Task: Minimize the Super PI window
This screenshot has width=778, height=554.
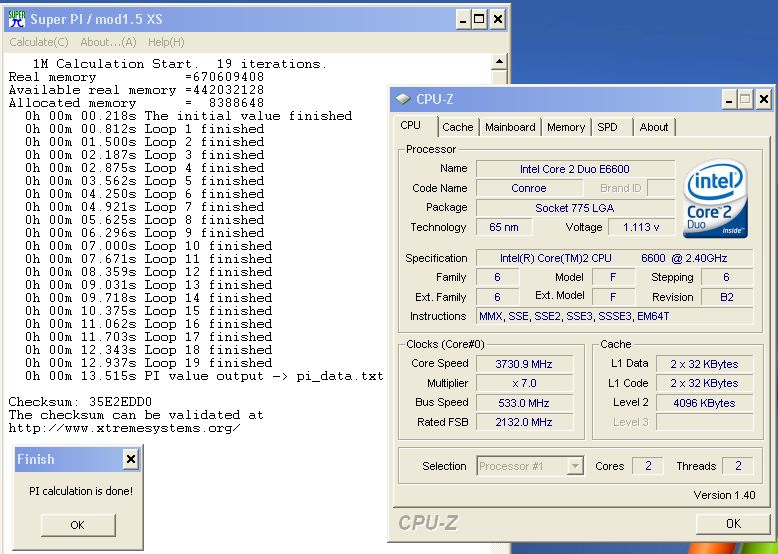Action: (463, 19)
